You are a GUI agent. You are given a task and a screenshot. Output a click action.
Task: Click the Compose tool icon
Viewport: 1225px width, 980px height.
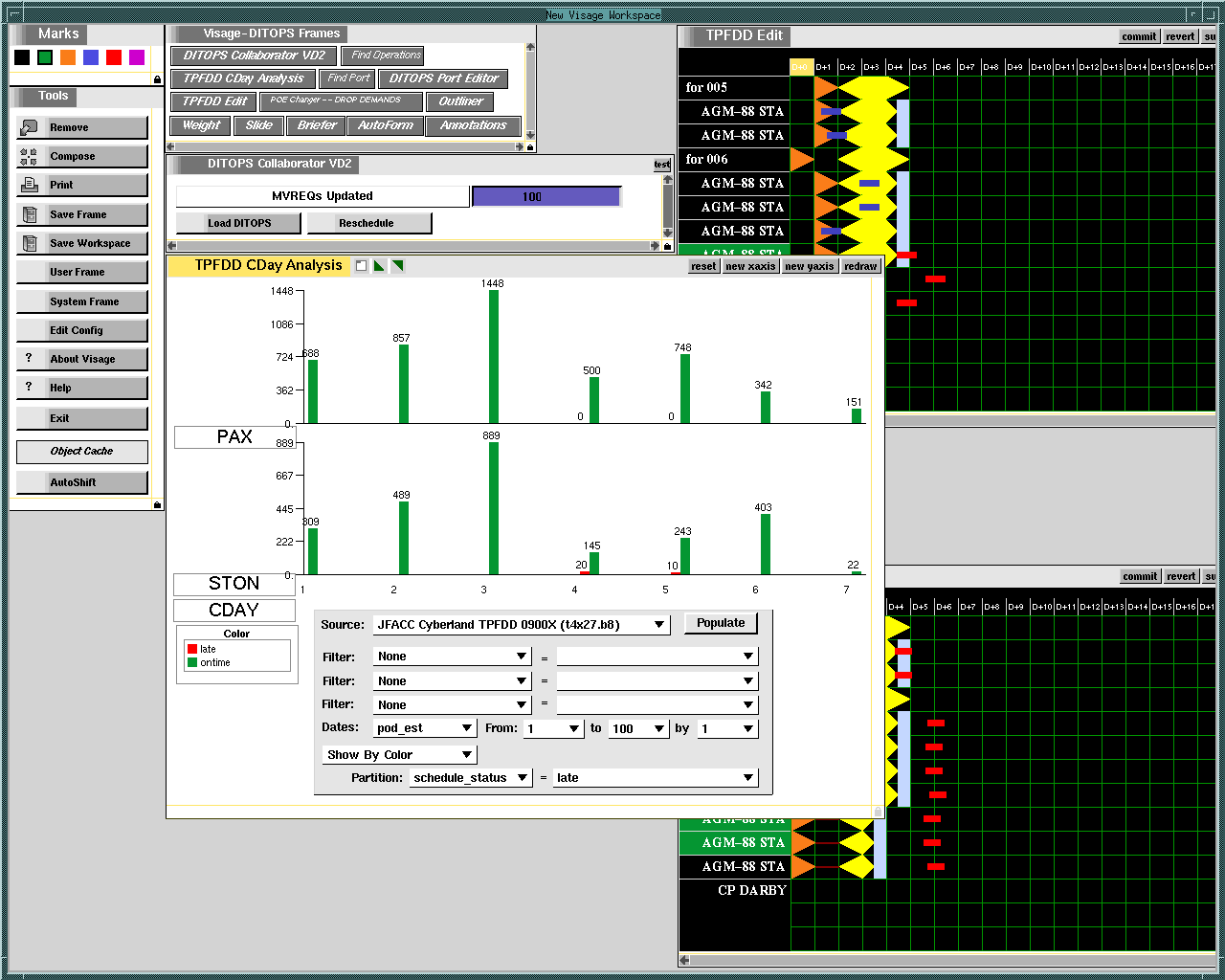point(29,157)
